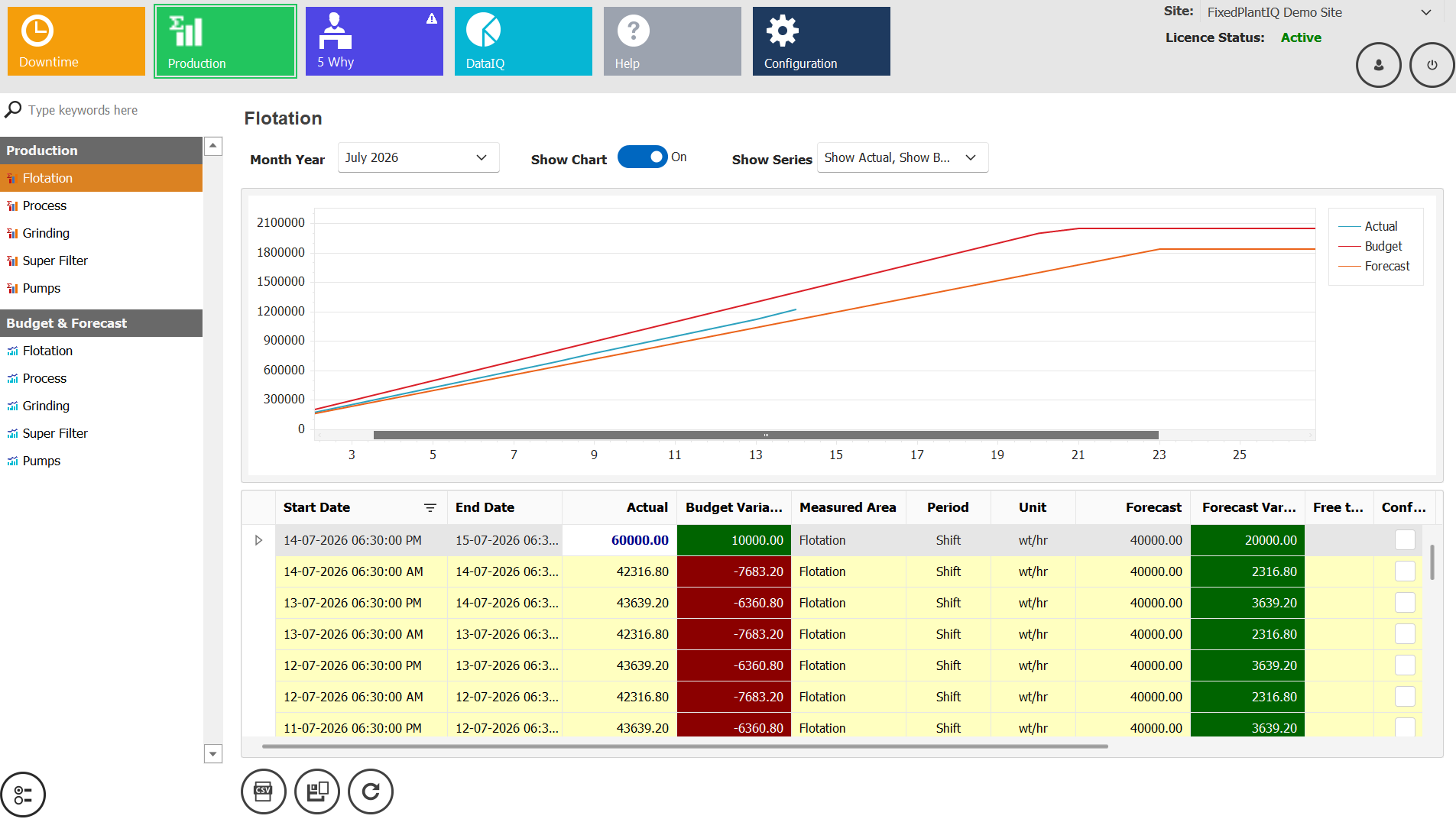Click the user profile icon

tap(1378, 65)
